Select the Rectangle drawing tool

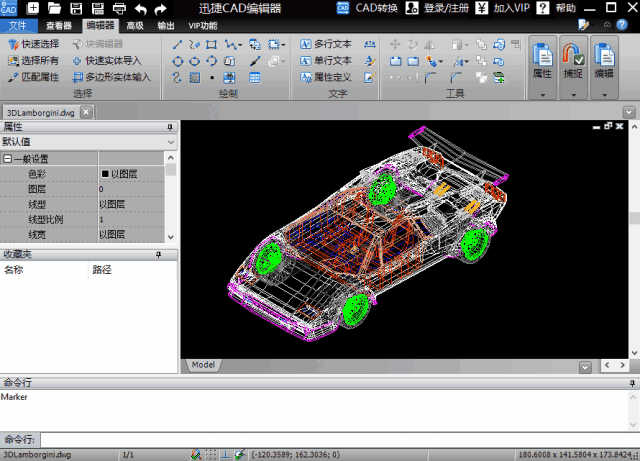[211, 45]
